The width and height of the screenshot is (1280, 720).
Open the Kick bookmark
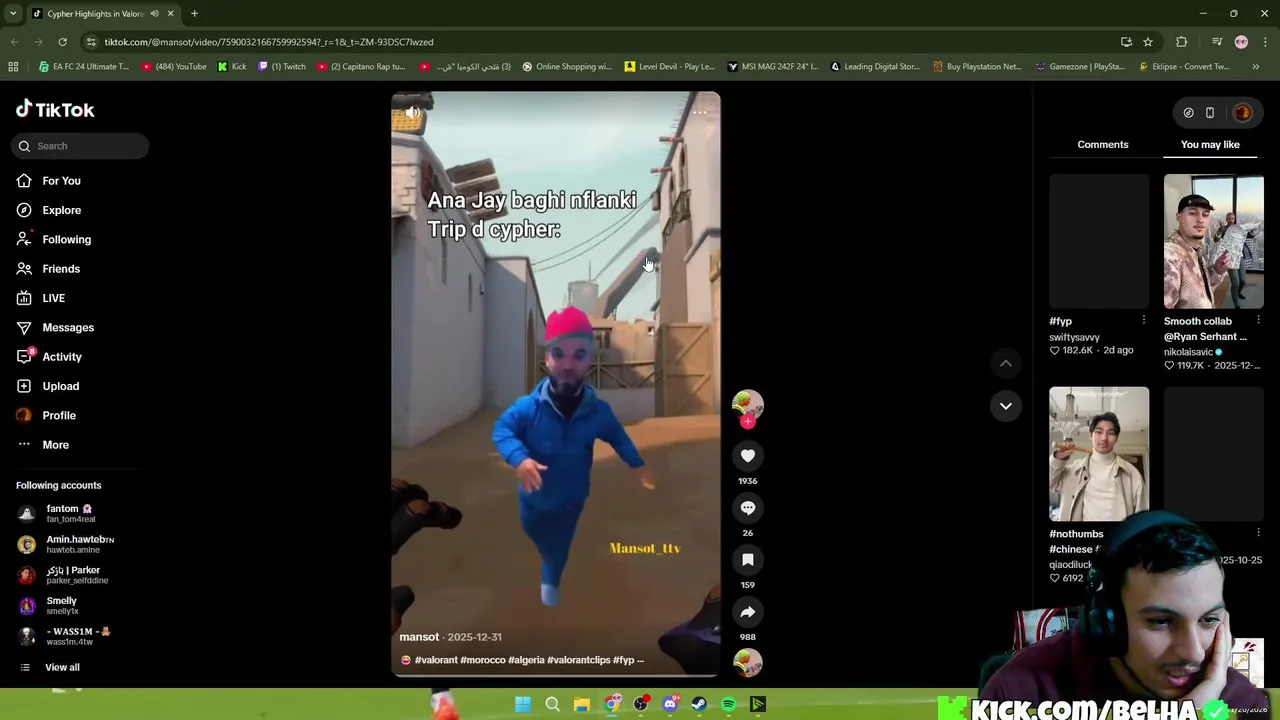pyautogui.click(x=232, y=67)
